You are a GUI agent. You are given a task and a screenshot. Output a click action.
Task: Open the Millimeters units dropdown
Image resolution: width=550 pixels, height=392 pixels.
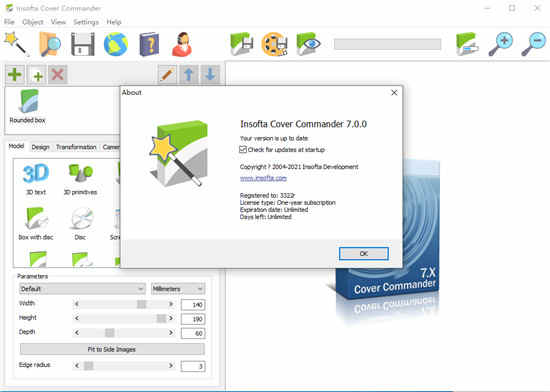[178, 289]
